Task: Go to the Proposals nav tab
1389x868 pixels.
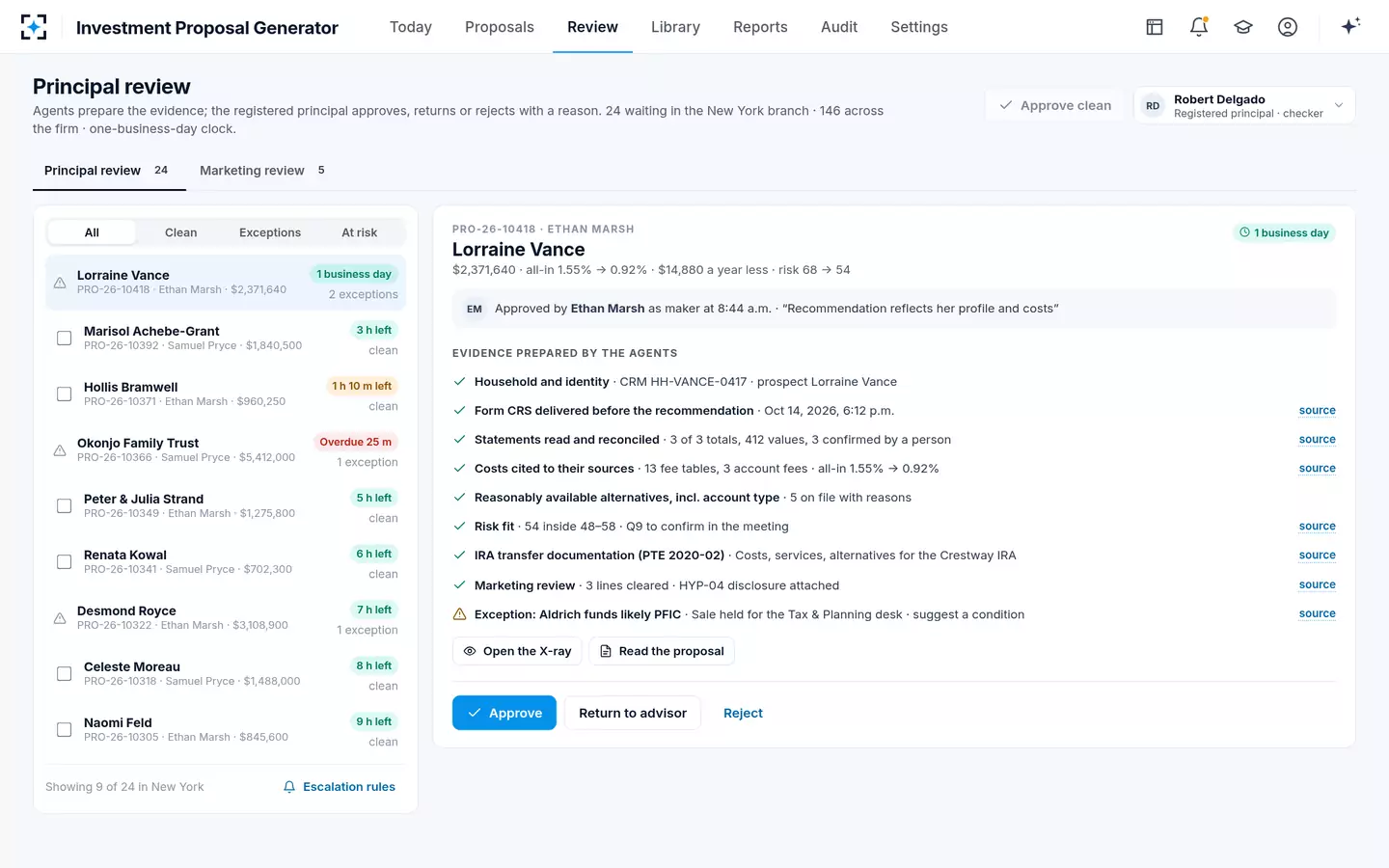Action: pyautogui.click(x=500, y=27)
